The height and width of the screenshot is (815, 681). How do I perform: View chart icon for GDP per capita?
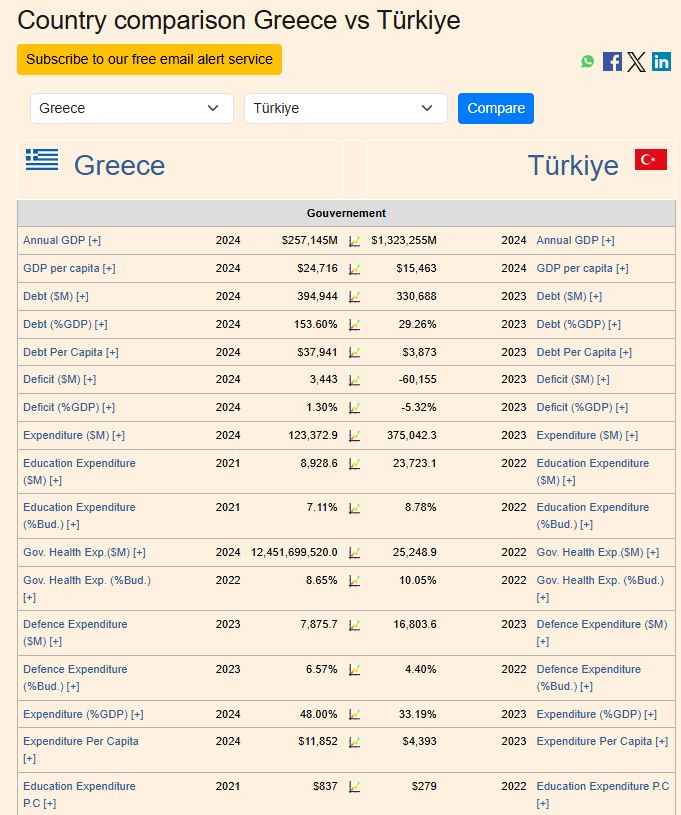[x=354, y=269]
